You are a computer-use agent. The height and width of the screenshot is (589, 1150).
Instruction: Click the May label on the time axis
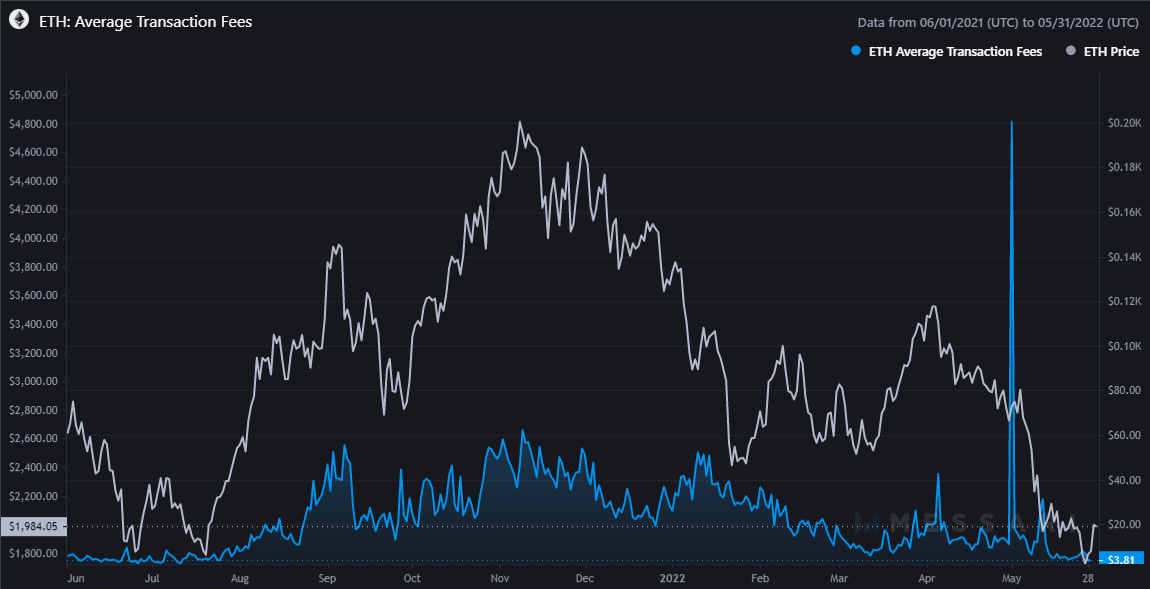(1011, 578)
